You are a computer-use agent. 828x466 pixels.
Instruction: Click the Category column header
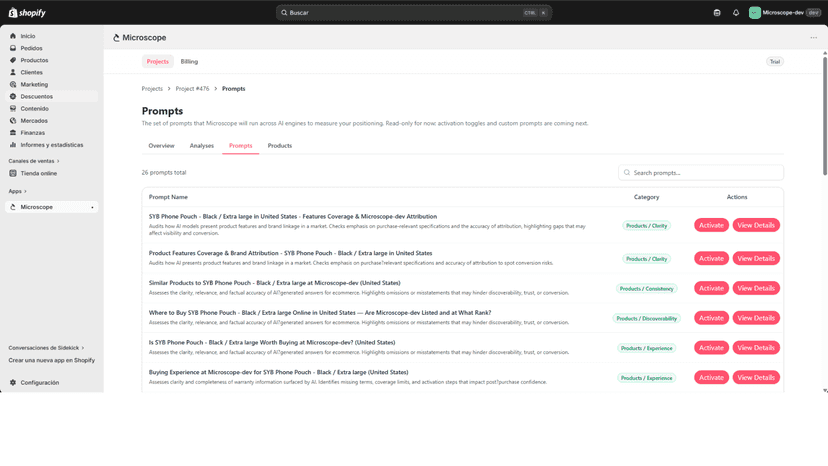[x=646, y=197]
